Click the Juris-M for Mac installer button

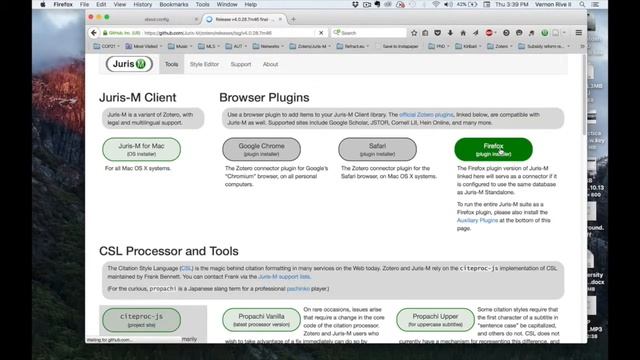pos(141,149)
